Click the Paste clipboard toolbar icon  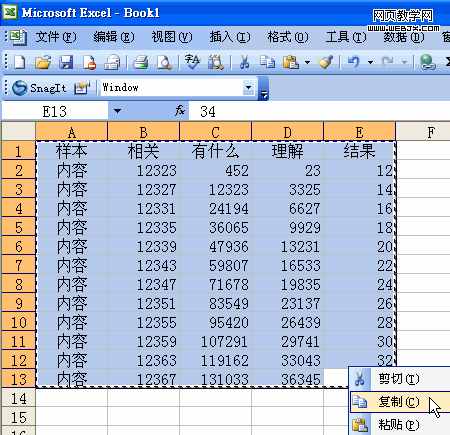tap(291, 62)
